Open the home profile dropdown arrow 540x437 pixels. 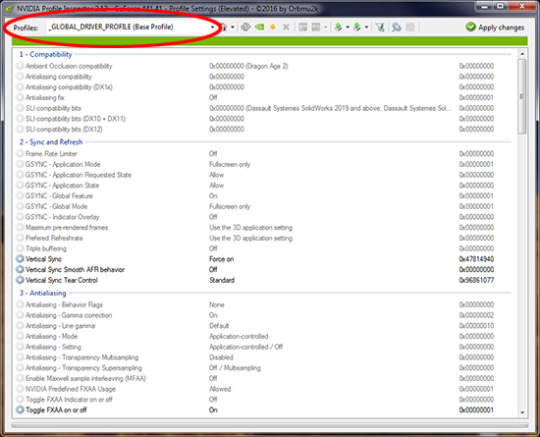[x=233, y=27]
